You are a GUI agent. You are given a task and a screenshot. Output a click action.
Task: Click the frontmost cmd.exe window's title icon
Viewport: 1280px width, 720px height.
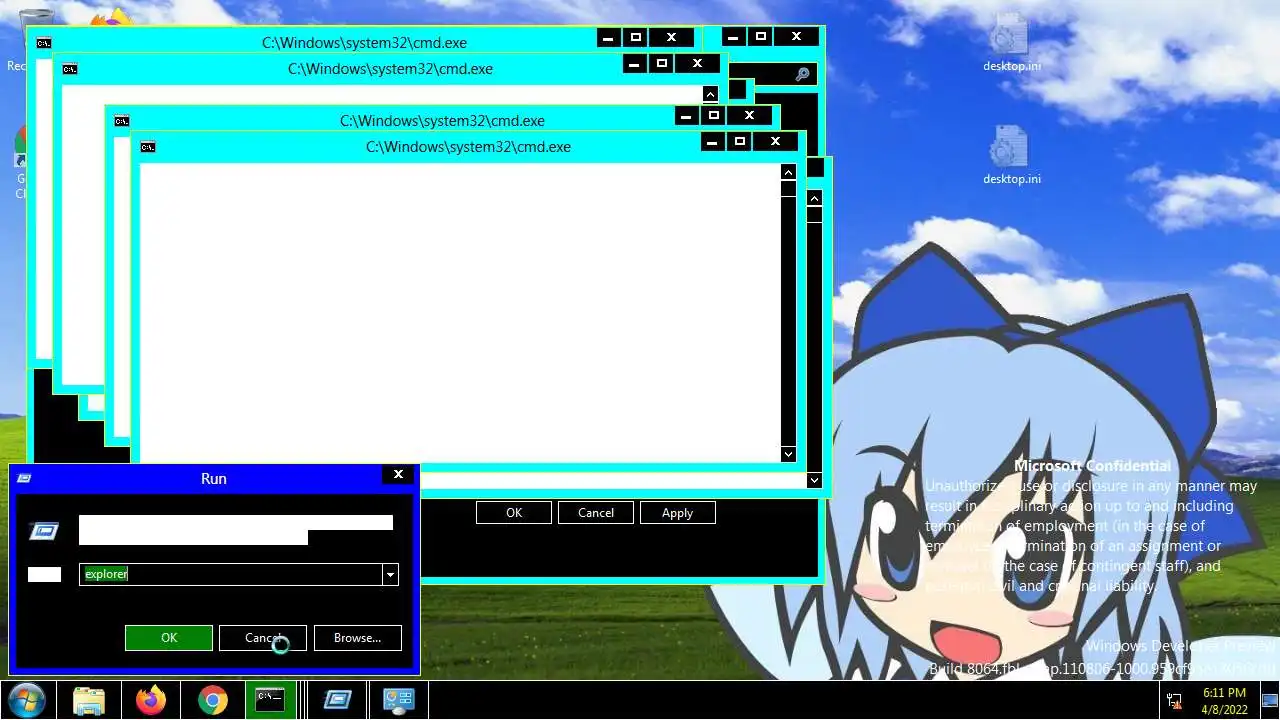148,147
